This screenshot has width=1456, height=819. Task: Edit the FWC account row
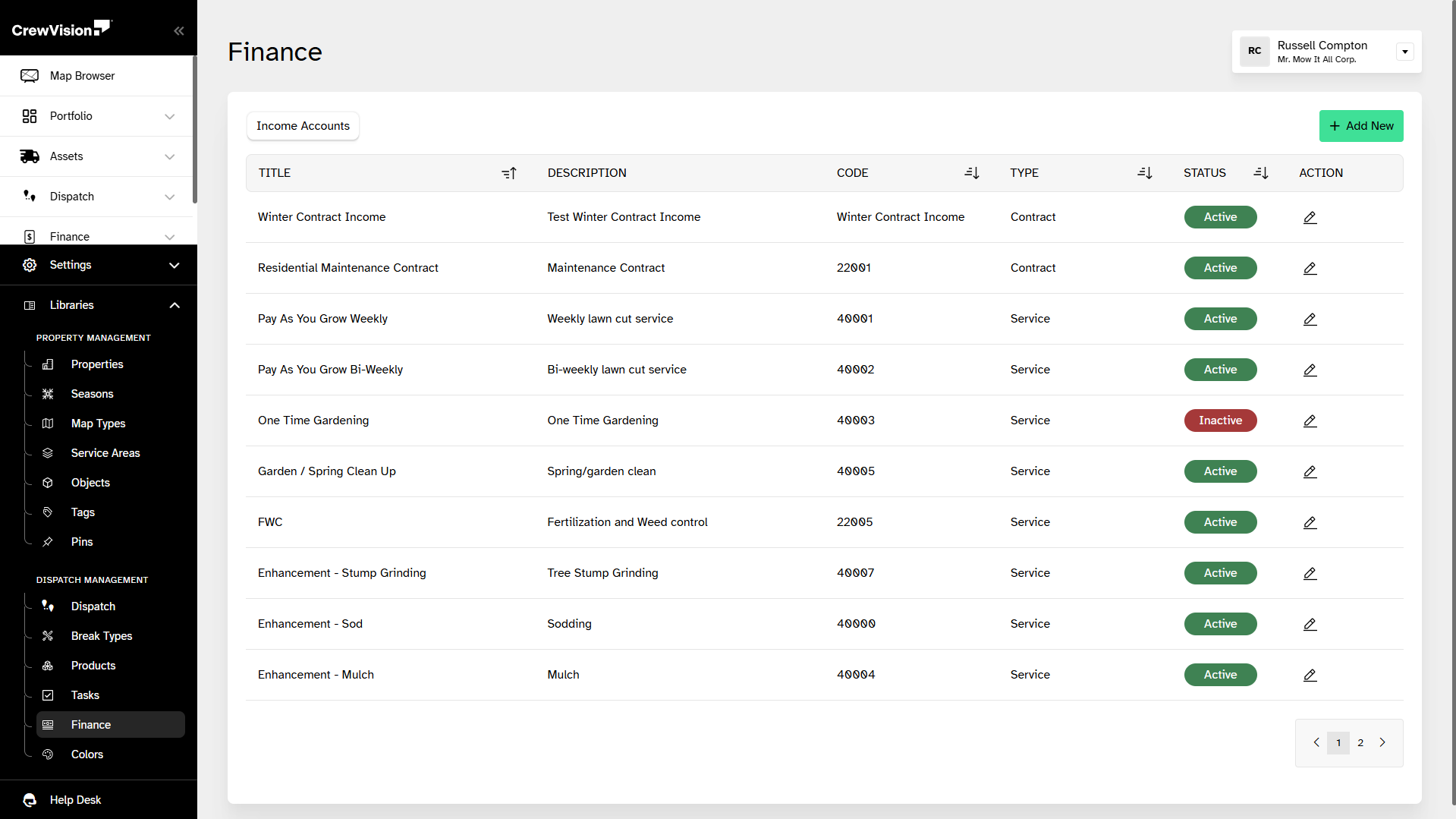pos(1310,522)
